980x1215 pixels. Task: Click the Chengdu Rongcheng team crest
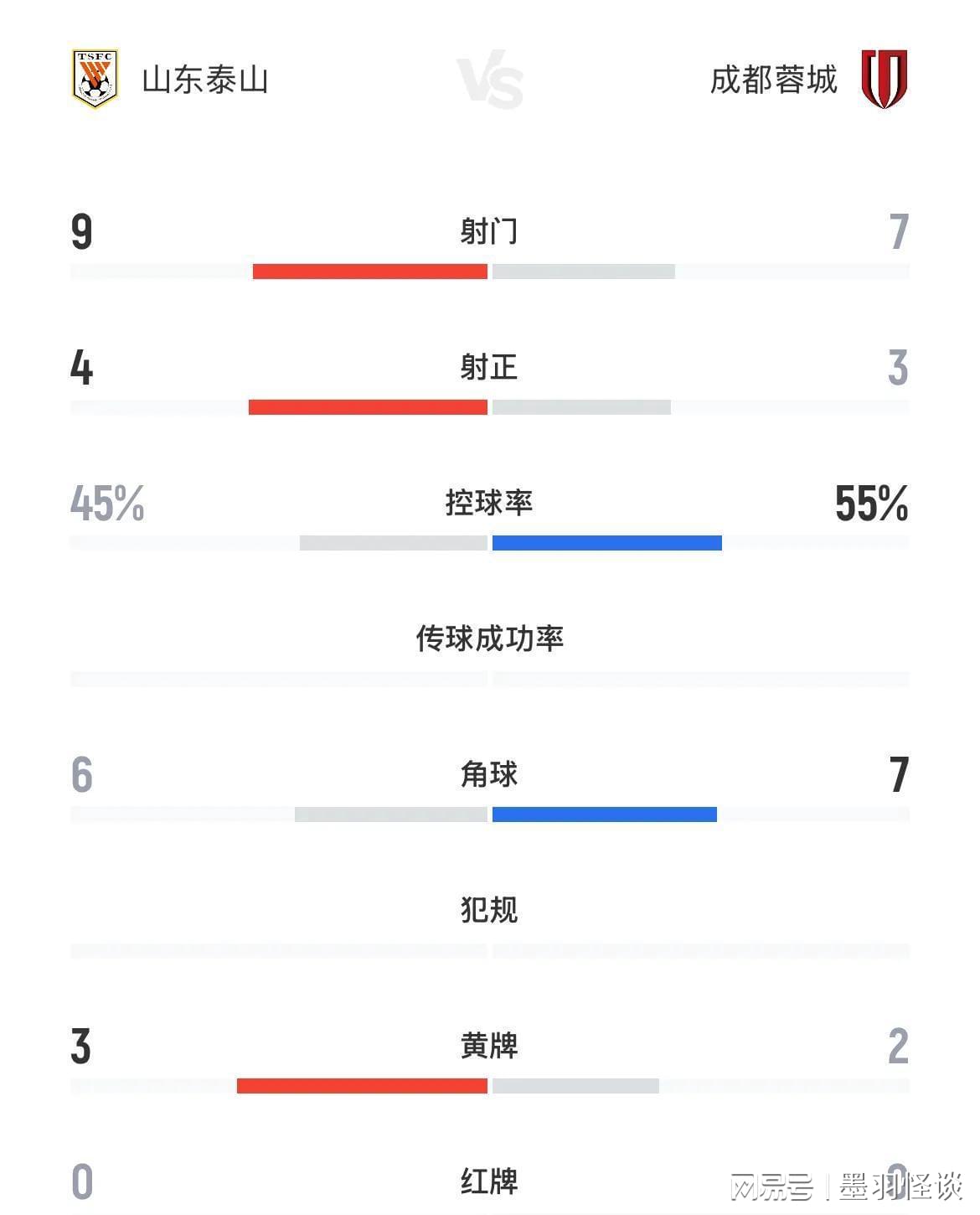coord(885,79)
